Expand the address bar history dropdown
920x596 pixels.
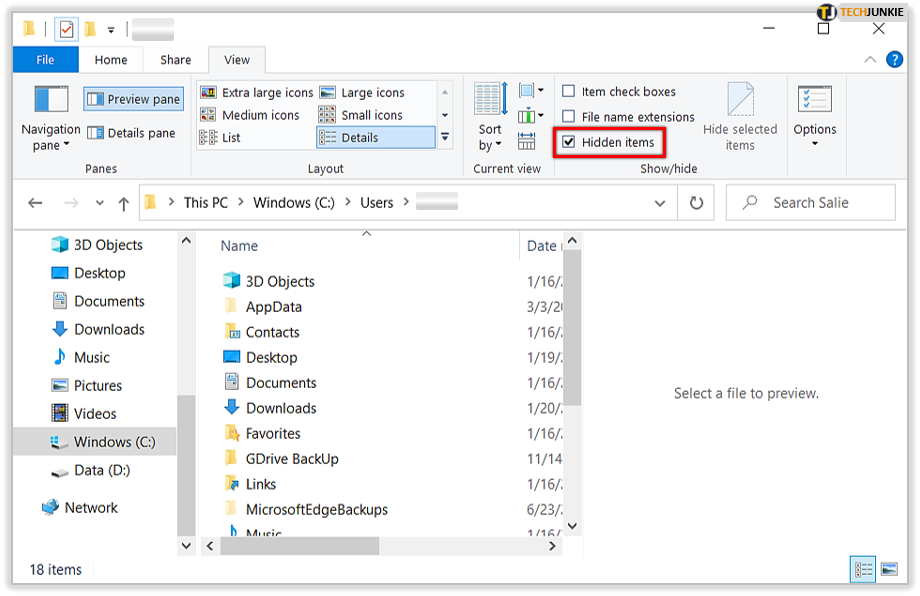click(660, 203)
